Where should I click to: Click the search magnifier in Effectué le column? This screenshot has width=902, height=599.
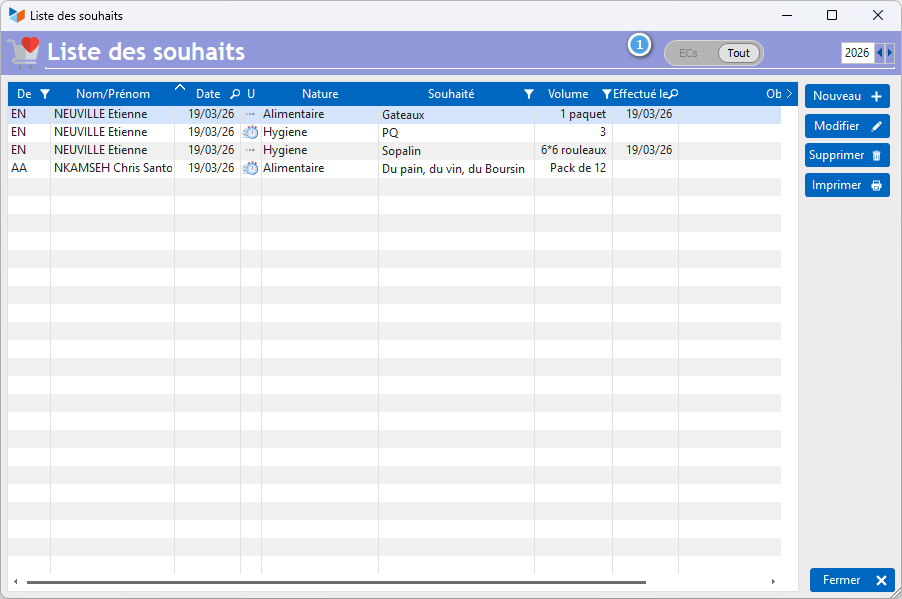[673, 94]
